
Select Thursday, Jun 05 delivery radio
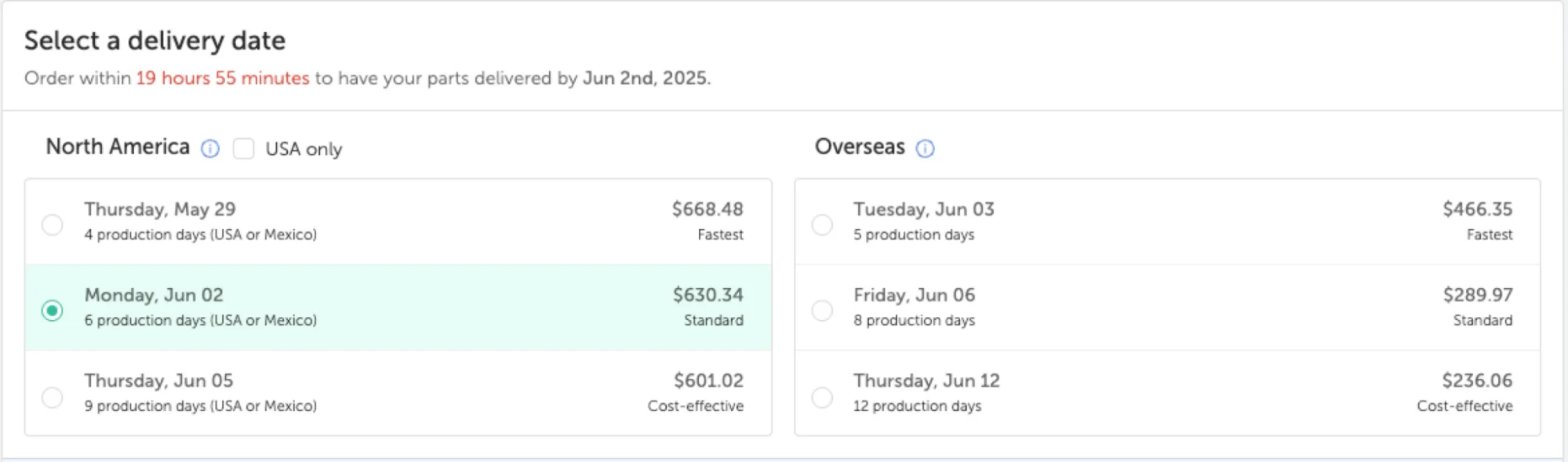(53, 397)
